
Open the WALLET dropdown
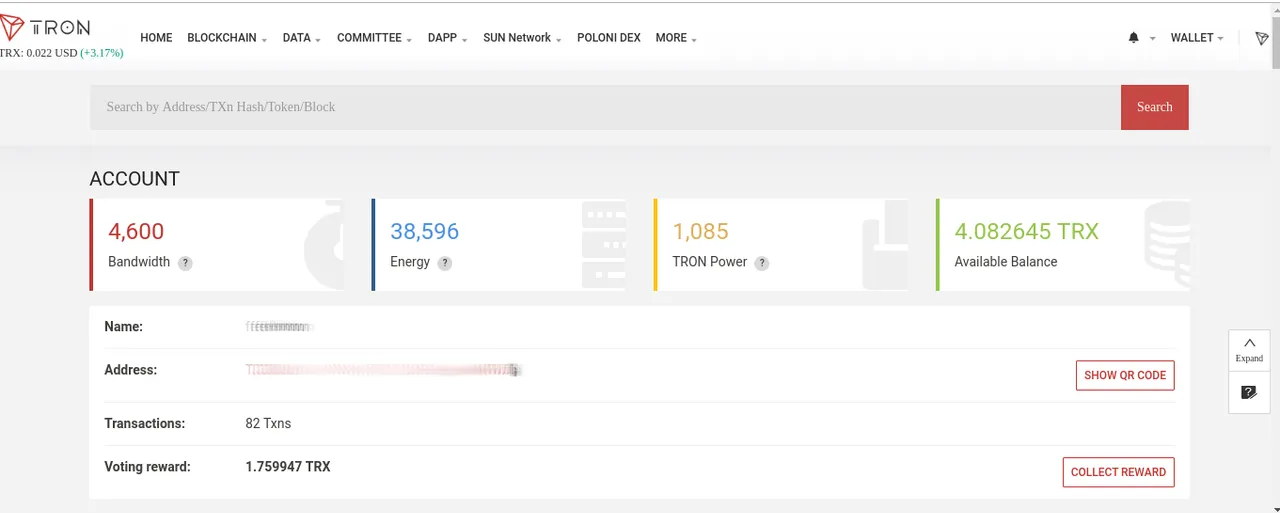tap(1197, 38)
